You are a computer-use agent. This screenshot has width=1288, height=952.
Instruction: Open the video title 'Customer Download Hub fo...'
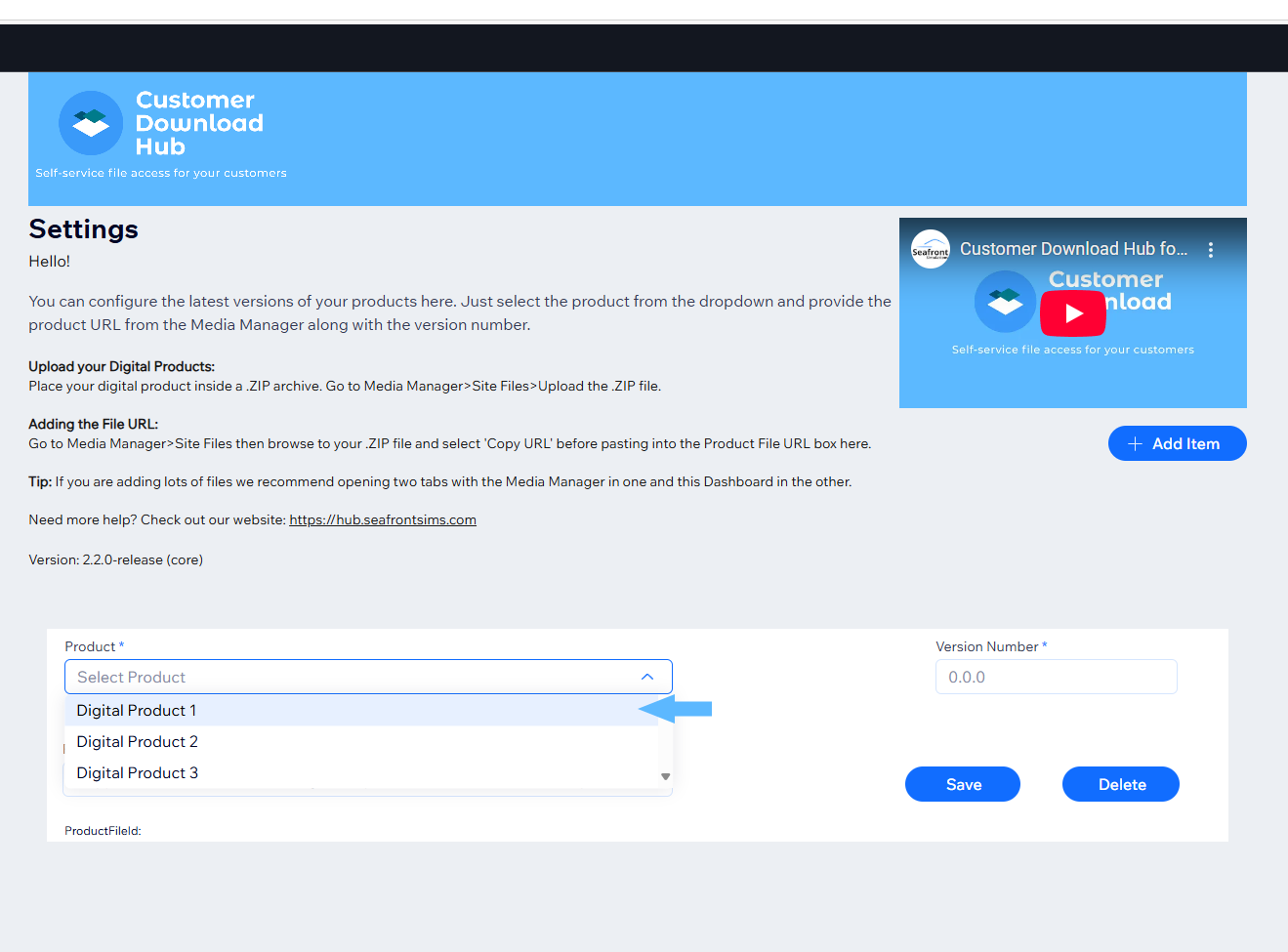tap(1073, 249)
